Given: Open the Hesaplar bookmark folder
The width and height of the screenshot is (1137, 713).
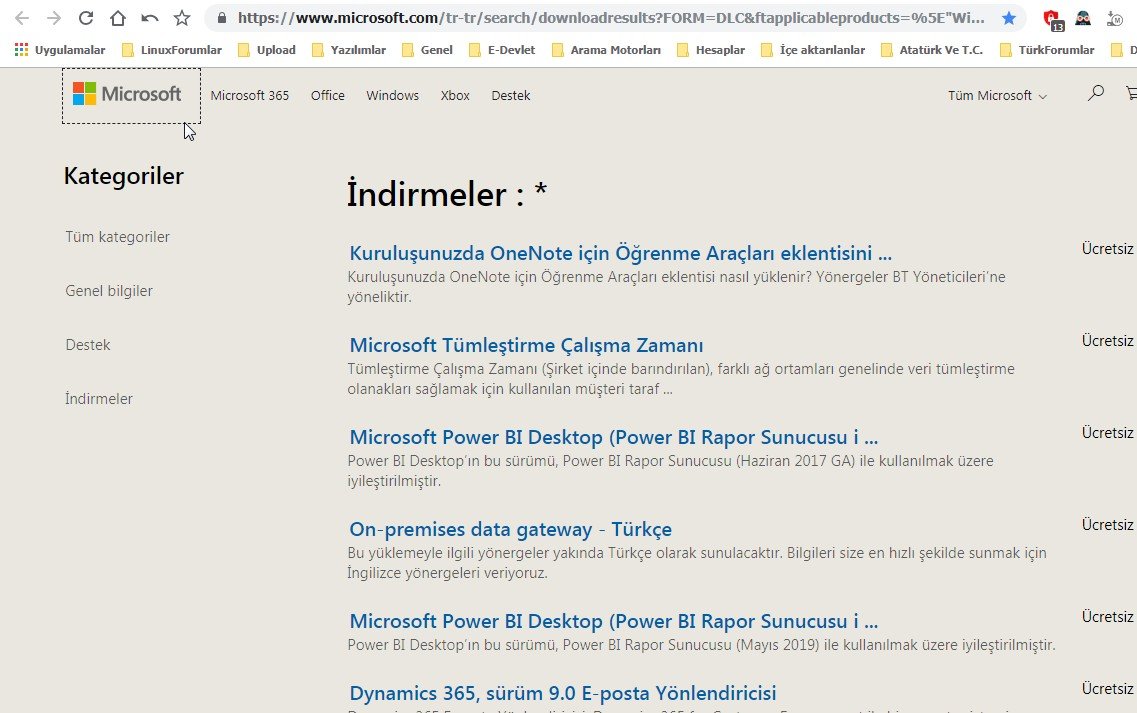Looking at the screenshot, I should [x=711, y=49].
